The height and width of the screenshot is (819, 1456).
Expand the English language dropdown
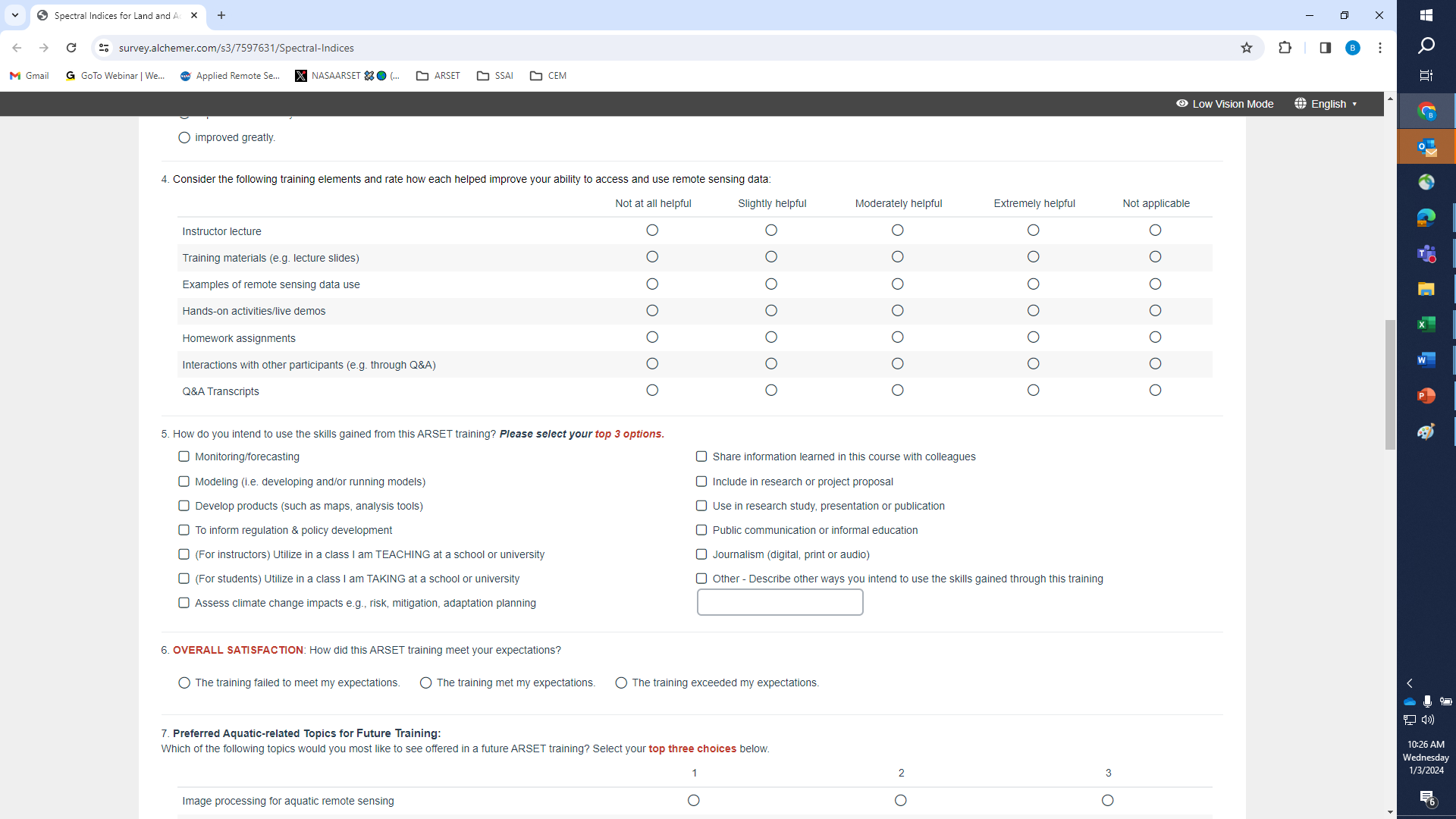[1326, 104]
